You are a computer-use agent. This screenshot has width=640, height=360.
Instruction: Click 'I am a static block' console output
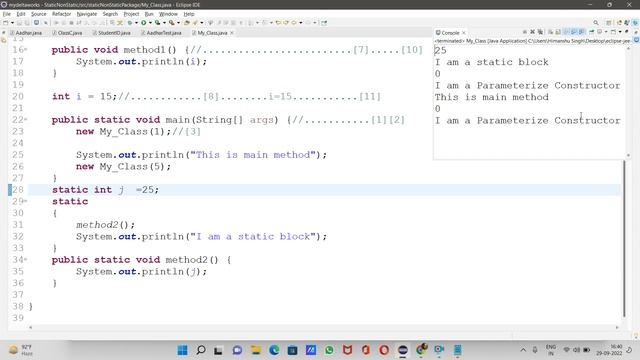[x=491, y=62]
